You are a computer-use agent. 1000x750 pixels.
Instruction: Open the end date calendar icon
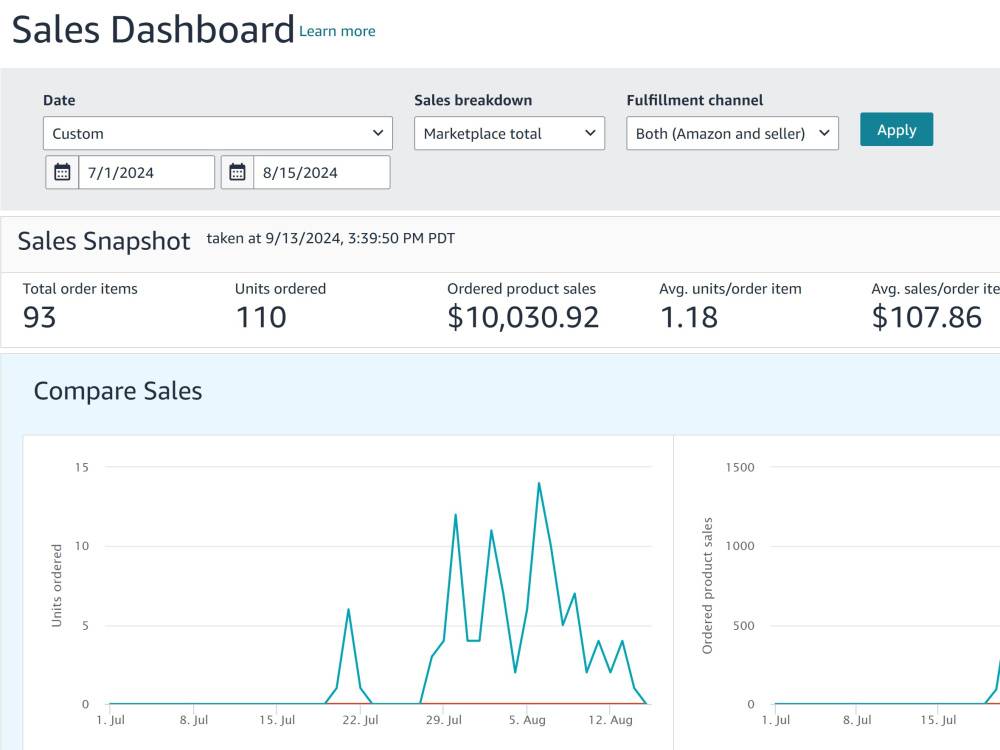click(x=237, y=172)
